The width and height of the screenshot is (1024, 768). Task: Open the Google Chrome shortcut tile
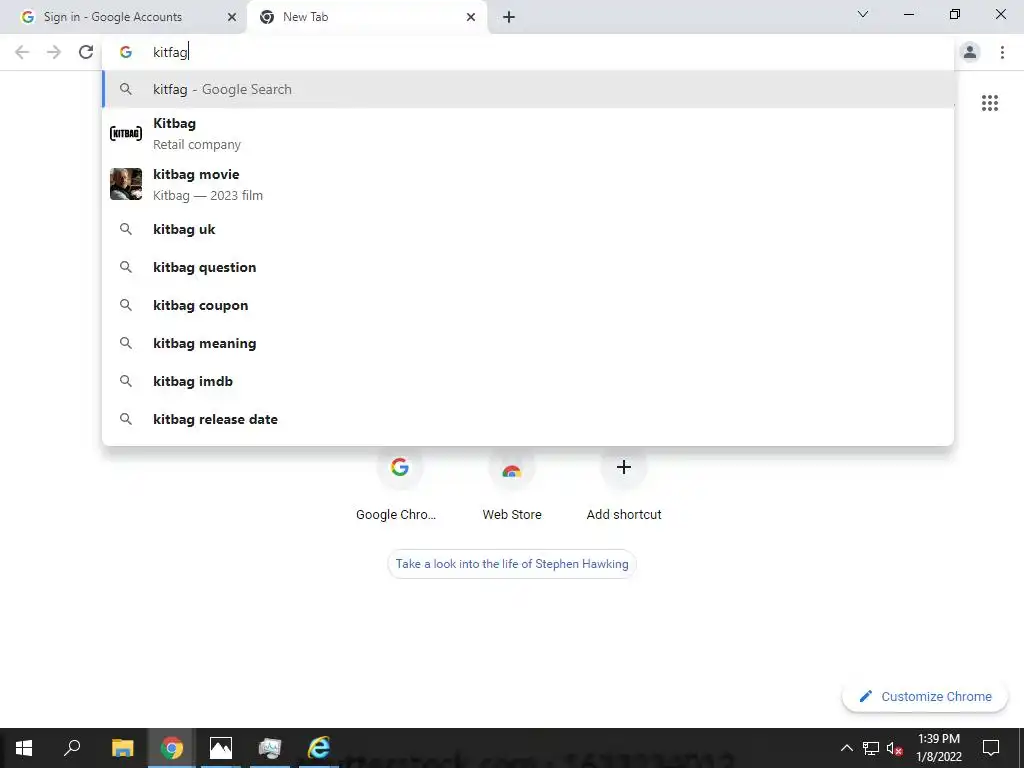399,484
